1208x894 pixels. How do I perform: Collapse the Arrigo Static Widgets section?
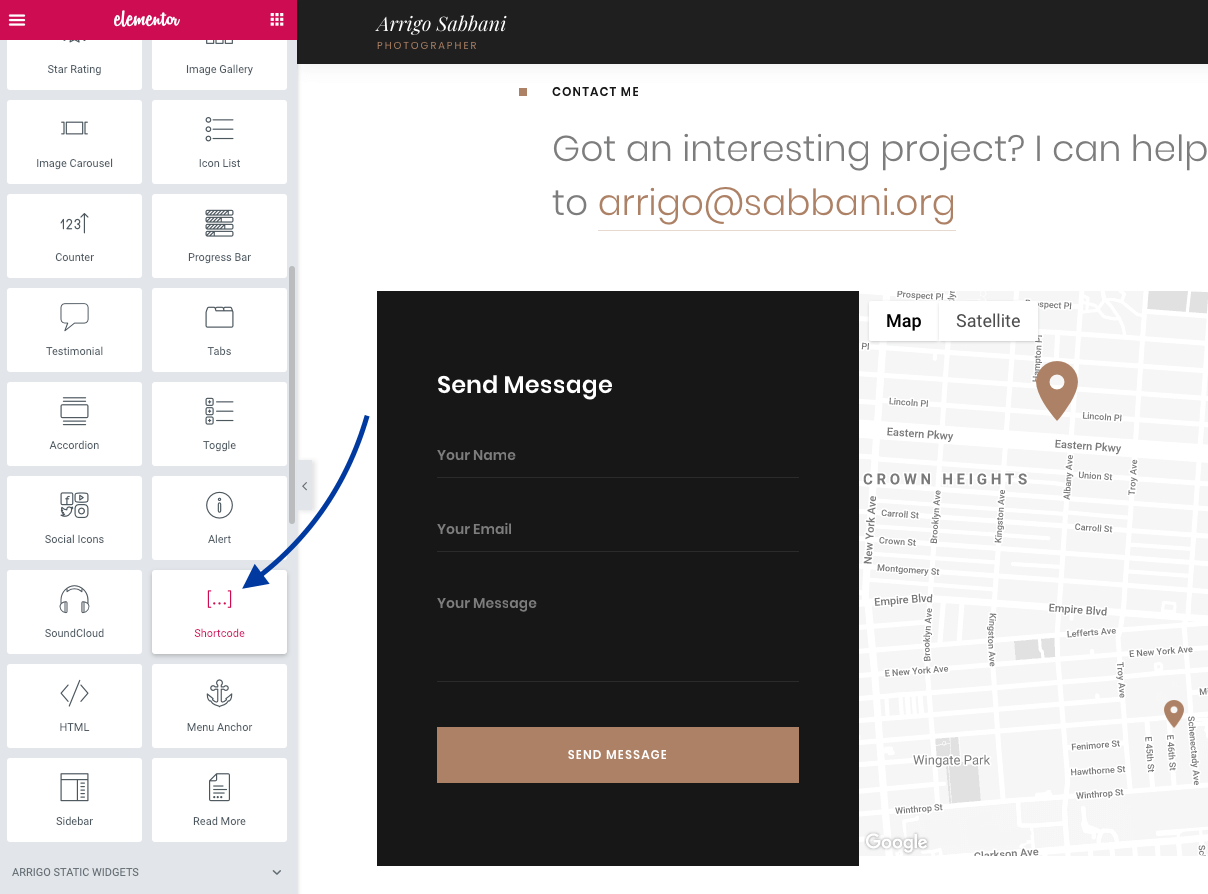pyautogui.click(x=277, y=872)
